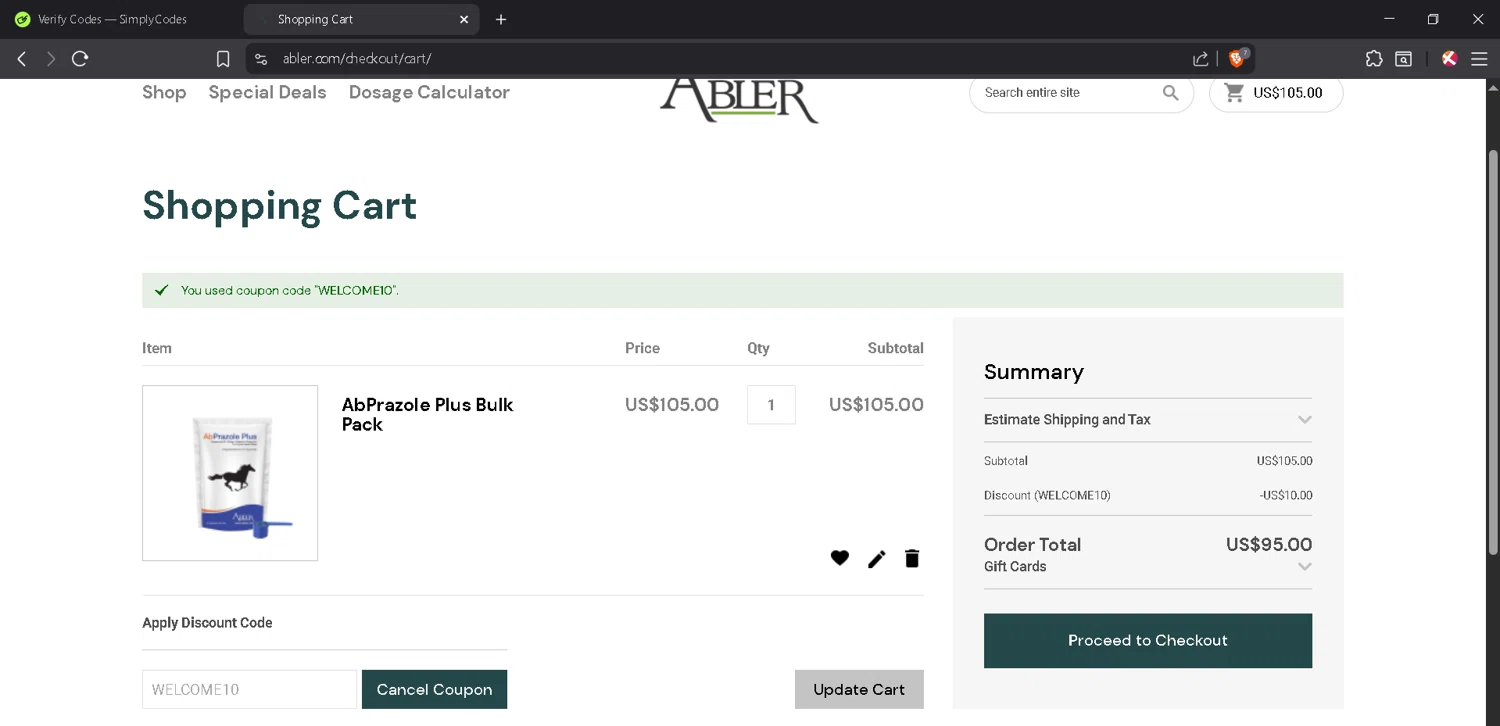Remove item using trash can icon
The height and width of the screenshot is (726, 1500).
pos(912,558)
